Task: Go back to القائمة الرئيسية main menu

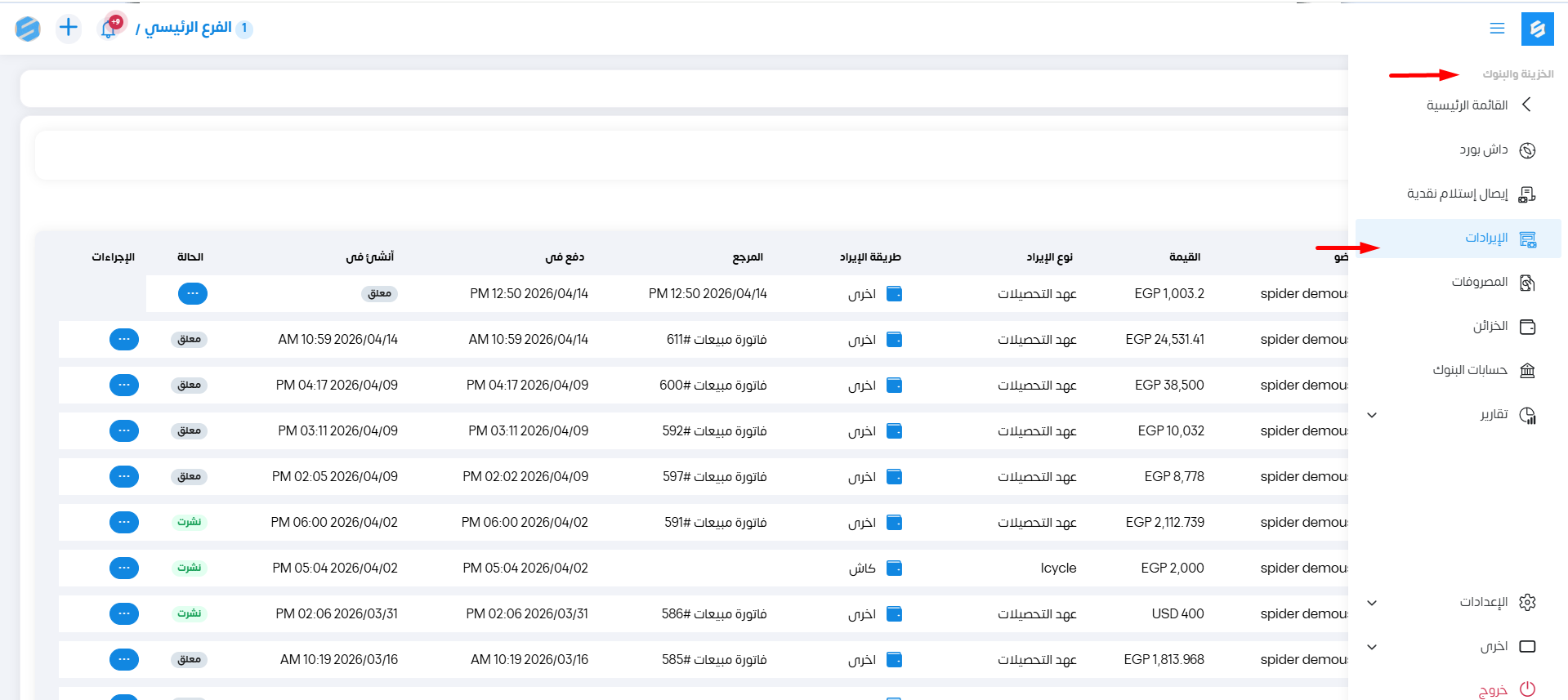Action: pyautogui.click(x=1467, y=105)
